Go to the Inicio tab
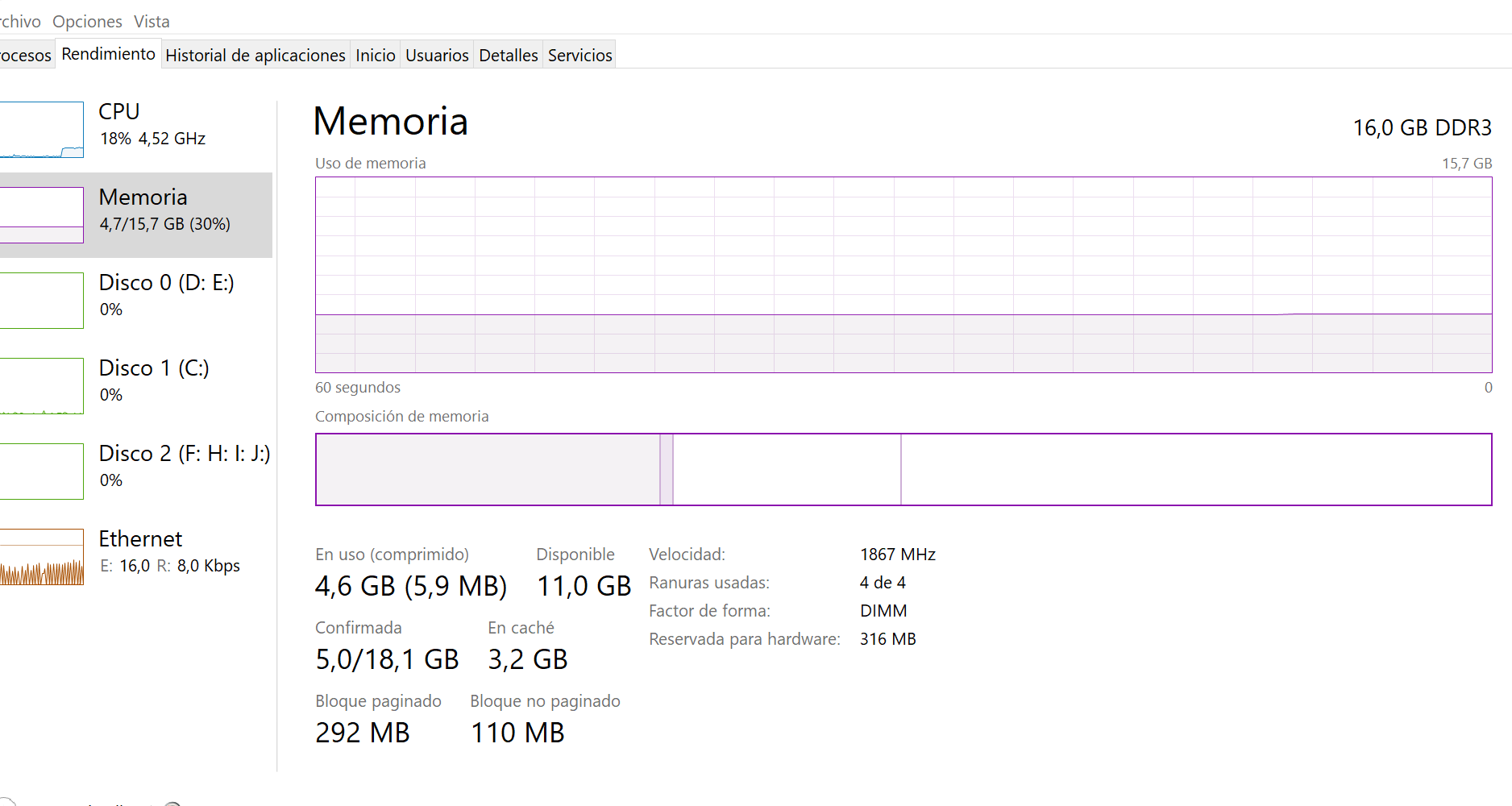The image size is (1512, 806). 375,55
